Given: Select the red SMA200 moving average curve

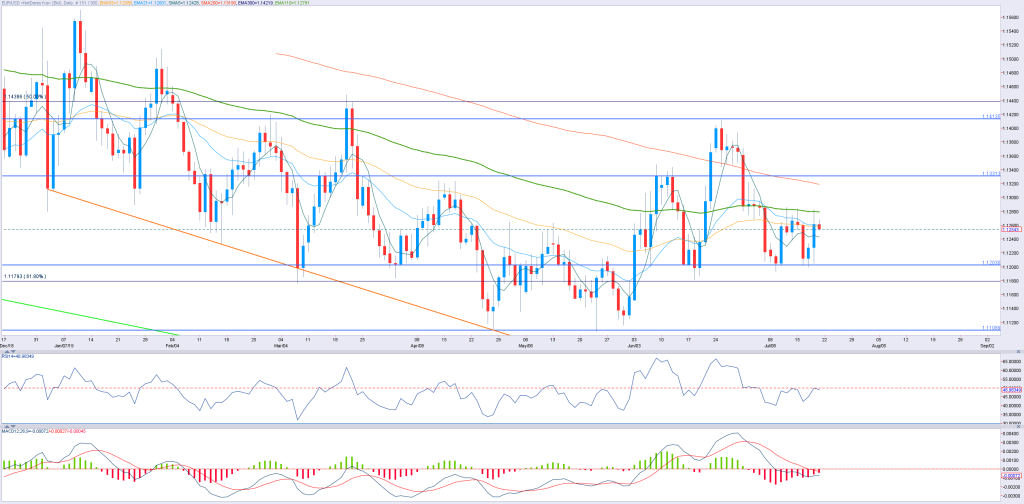Looking at the screenshot, I should tap(549, 127).
